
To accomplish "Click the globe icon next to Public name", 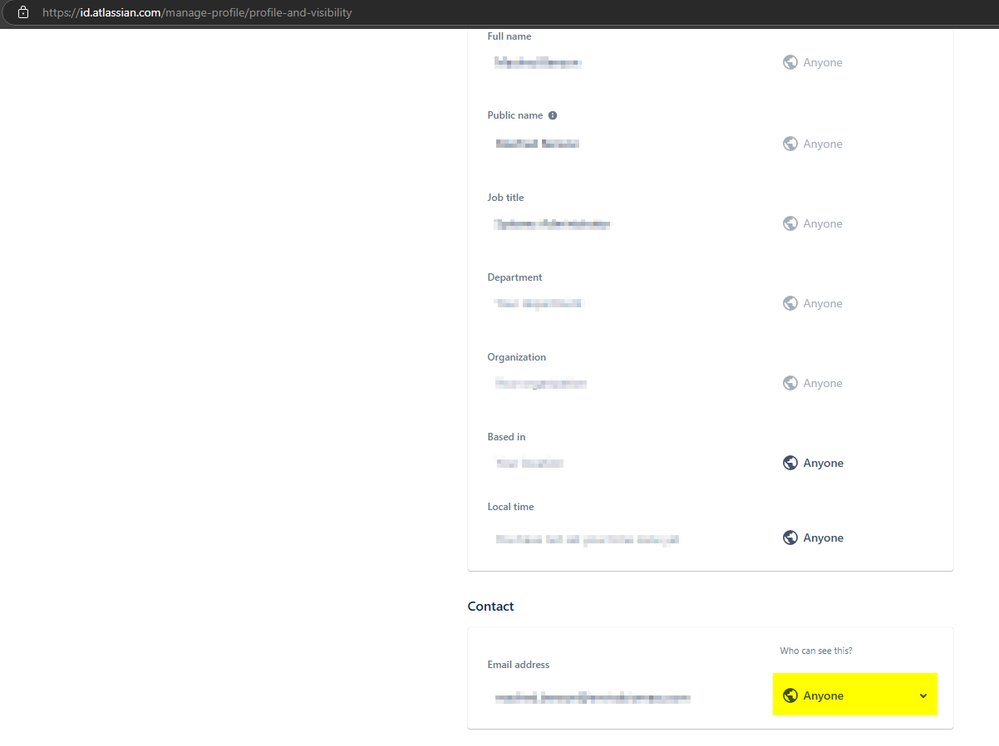I will [789, 143].
